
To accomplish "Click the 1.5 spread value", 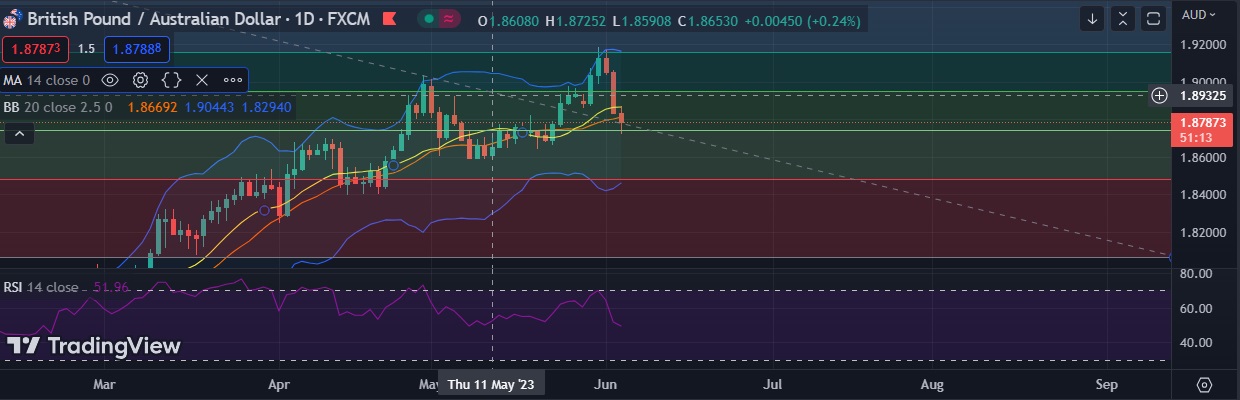I will [x=87, y=48].
